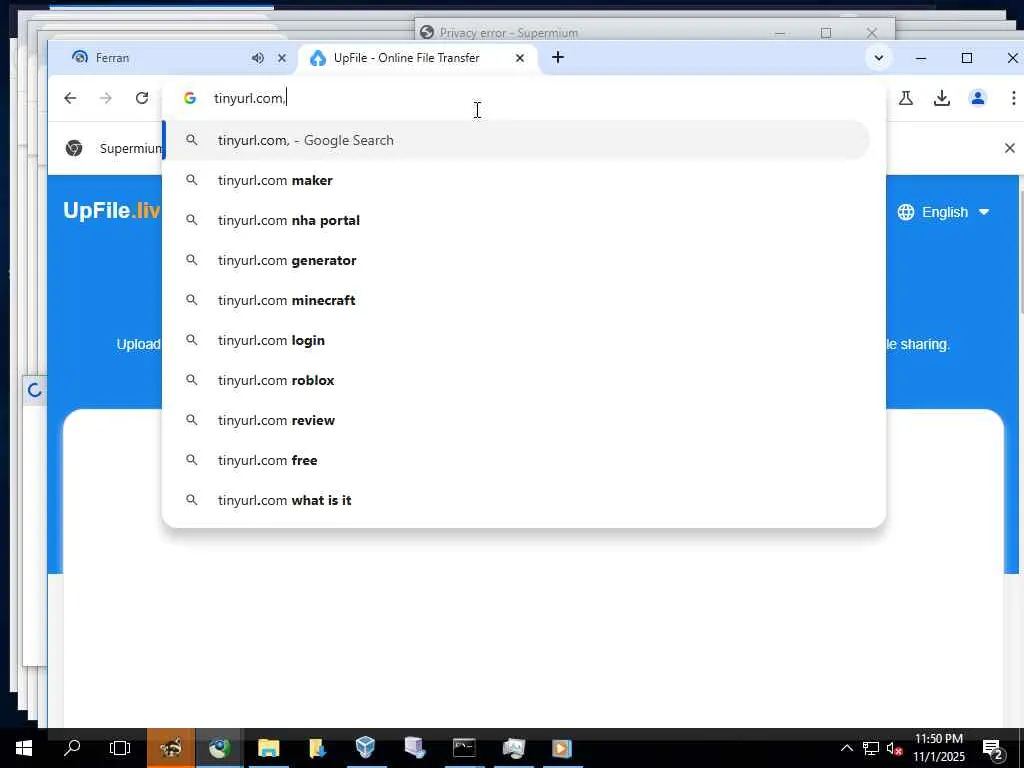Open the zipped folder taskbar app
This screenshot has height=768, width=1024.
(317, 748)
